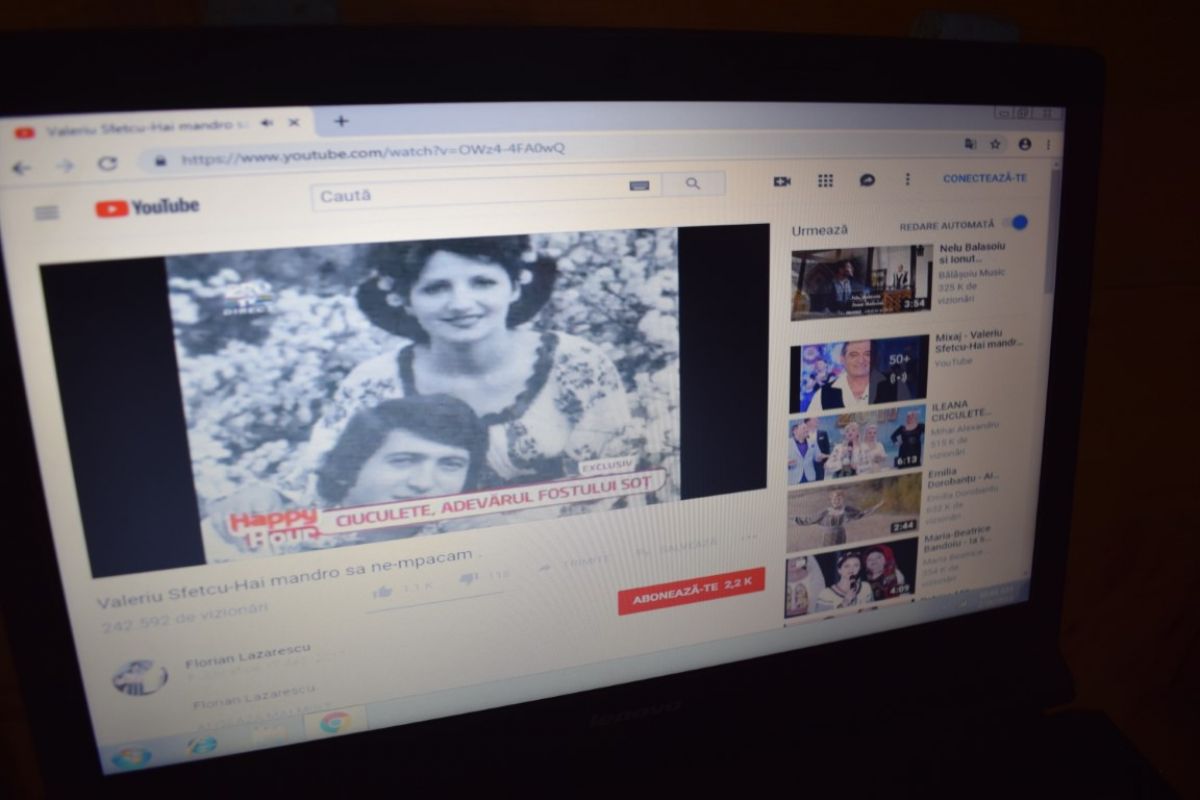Click the create video camera icon

pos(782,181)
